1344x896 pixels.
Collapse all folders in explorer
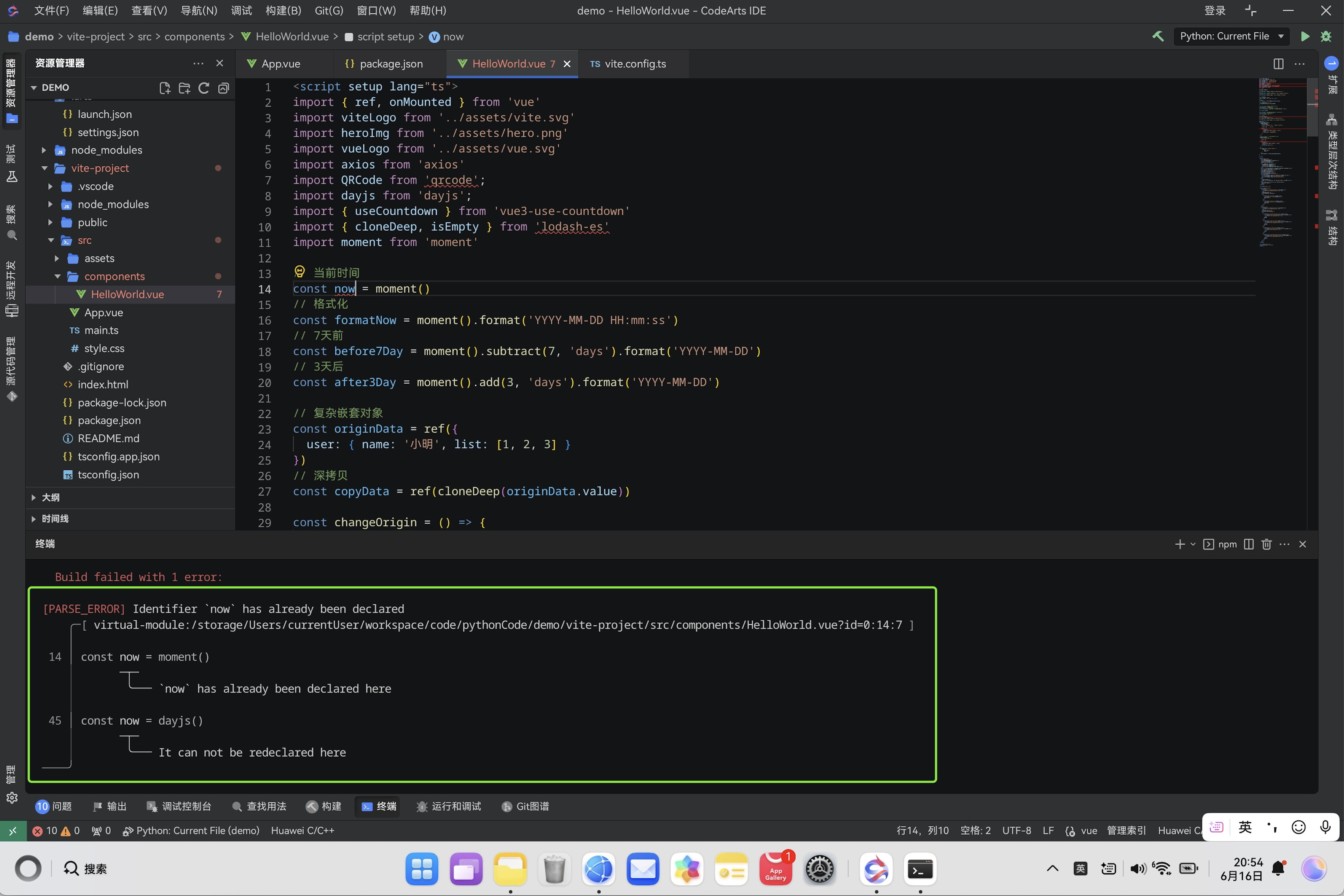click(223, 88)
